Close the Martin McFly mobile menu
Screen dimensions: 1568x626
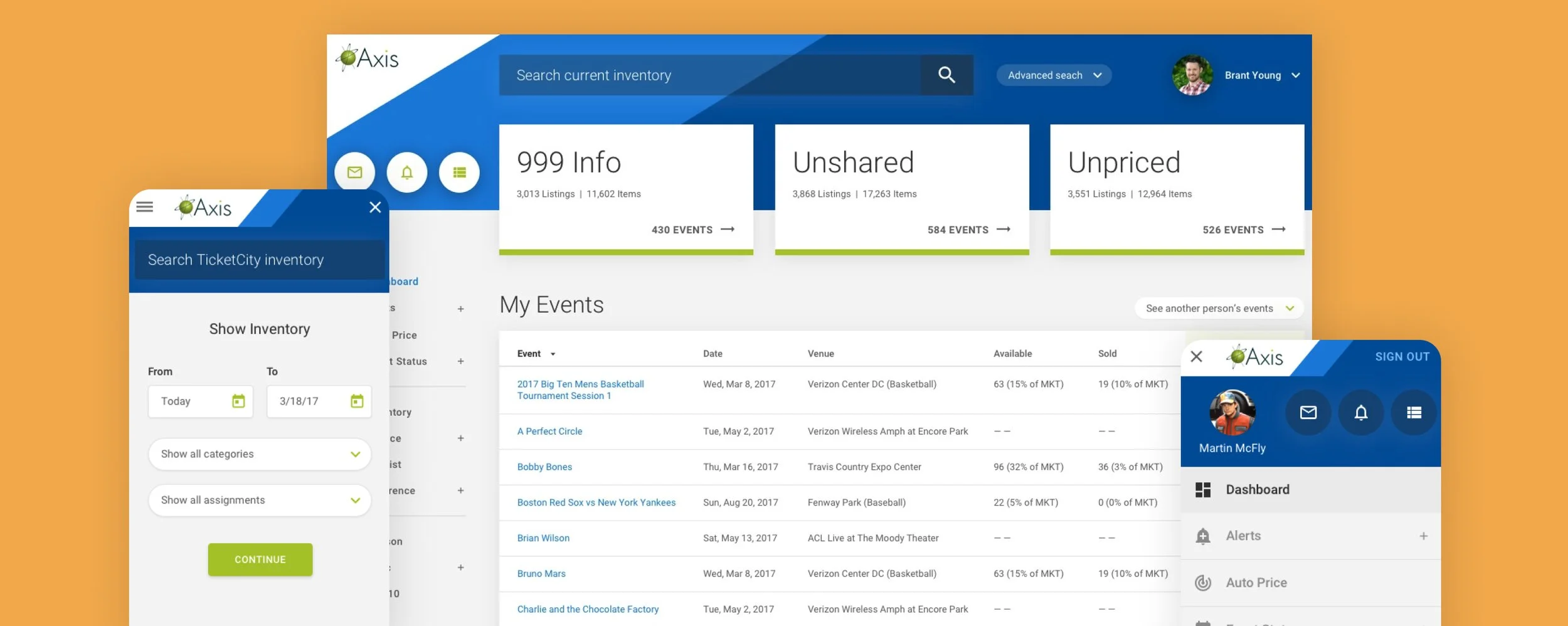(1197, 356)
